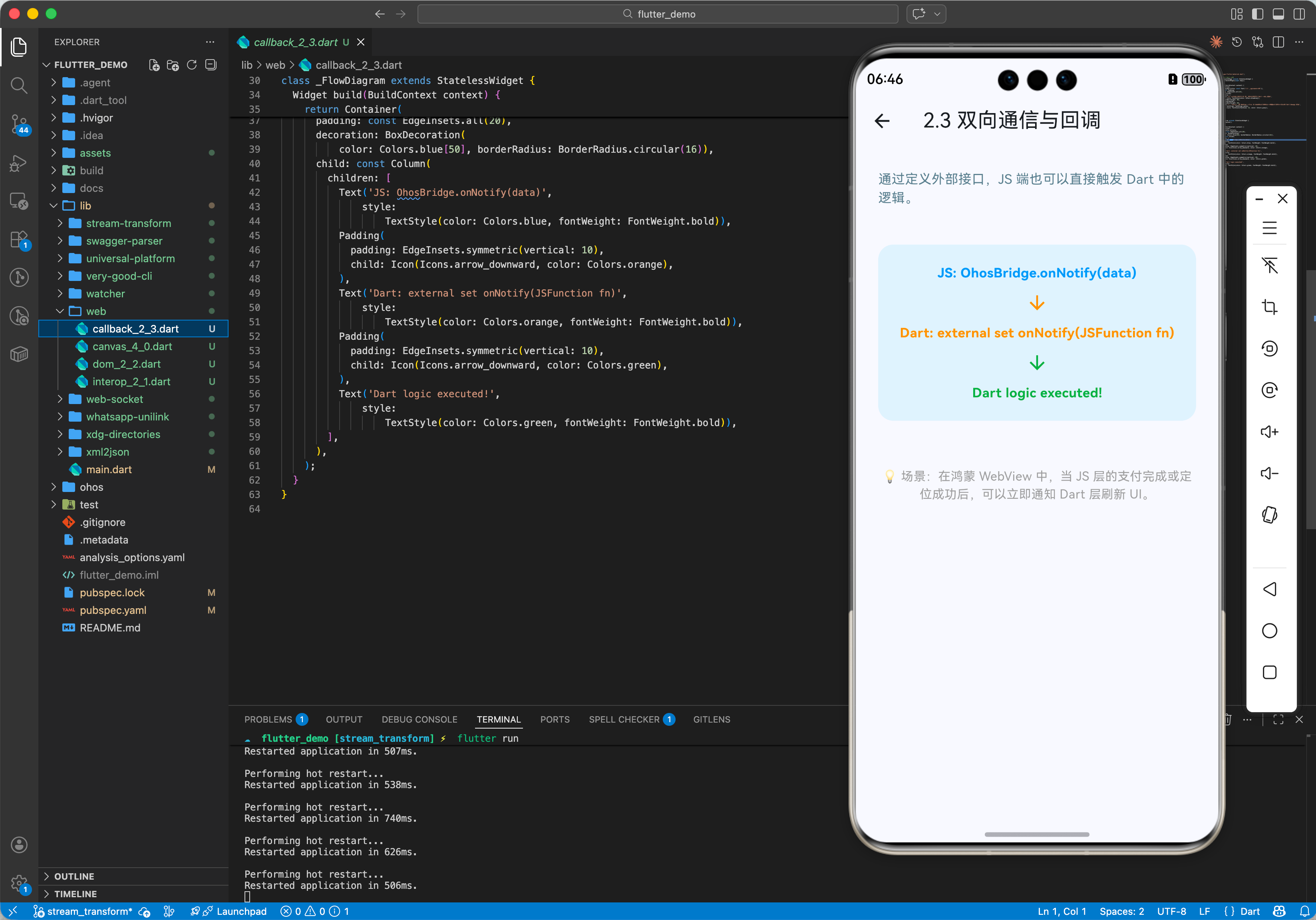The height and width of the screenshot is (920, 1316).
Task: Open the Extensions view icon
Action: pyautogui.click(x=19, y=240)
